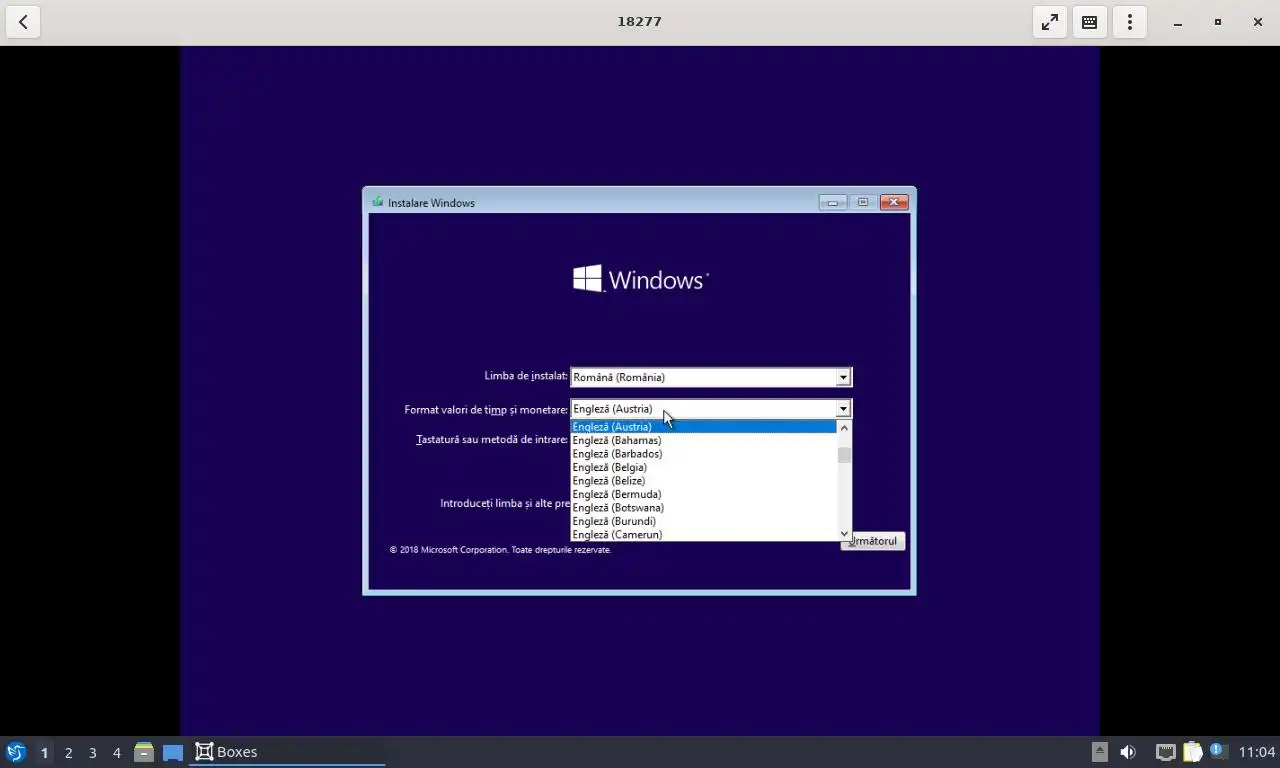
Task: Collapse the Format valori de timp dropdown arrow
Action: (x=843, y=408)
